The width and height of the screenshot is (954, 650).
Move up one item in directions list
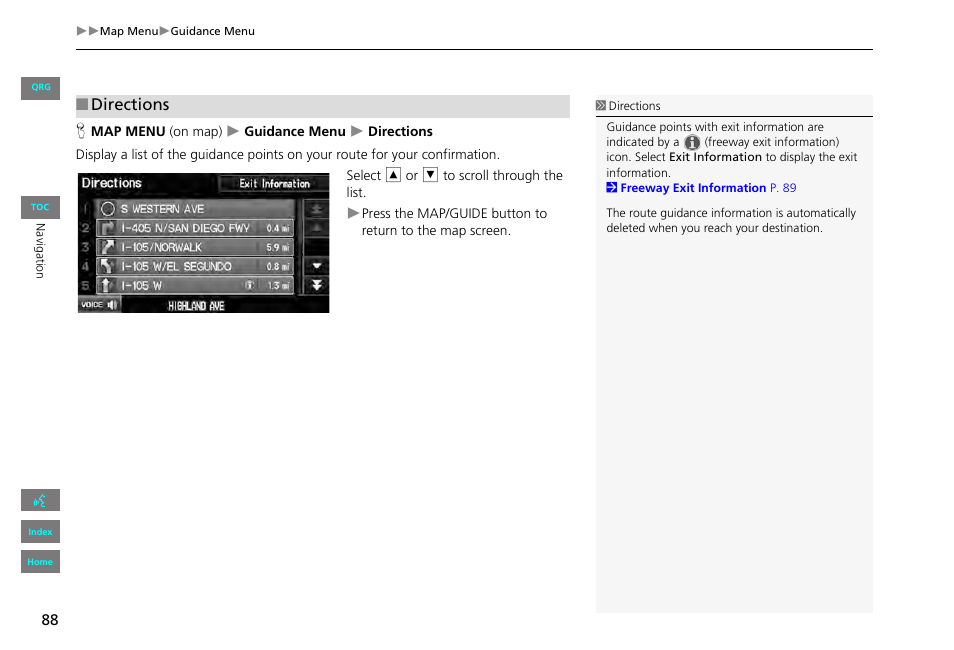point(316,228)
